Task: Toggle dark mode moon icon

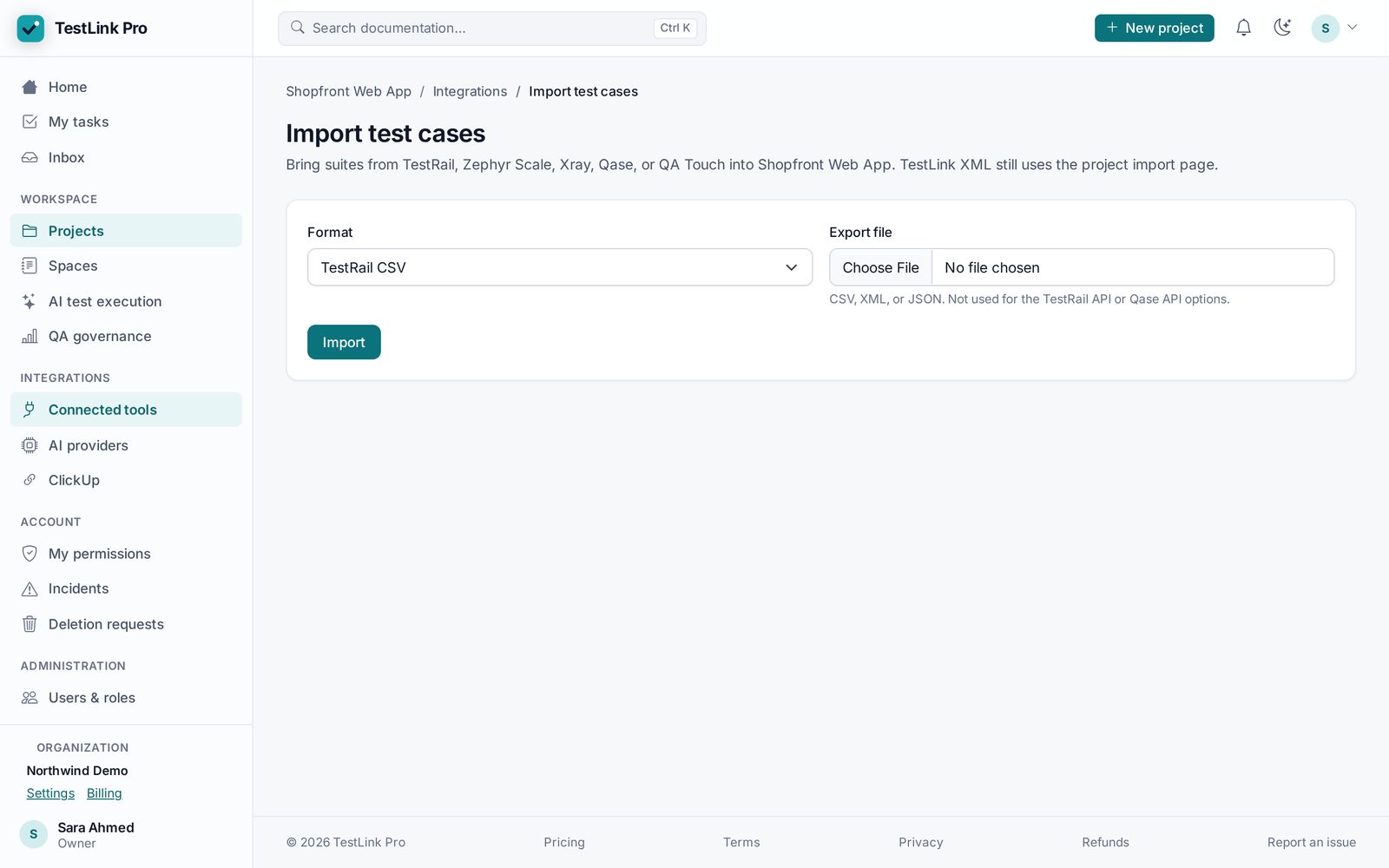Action: (x=1282, y=28)
